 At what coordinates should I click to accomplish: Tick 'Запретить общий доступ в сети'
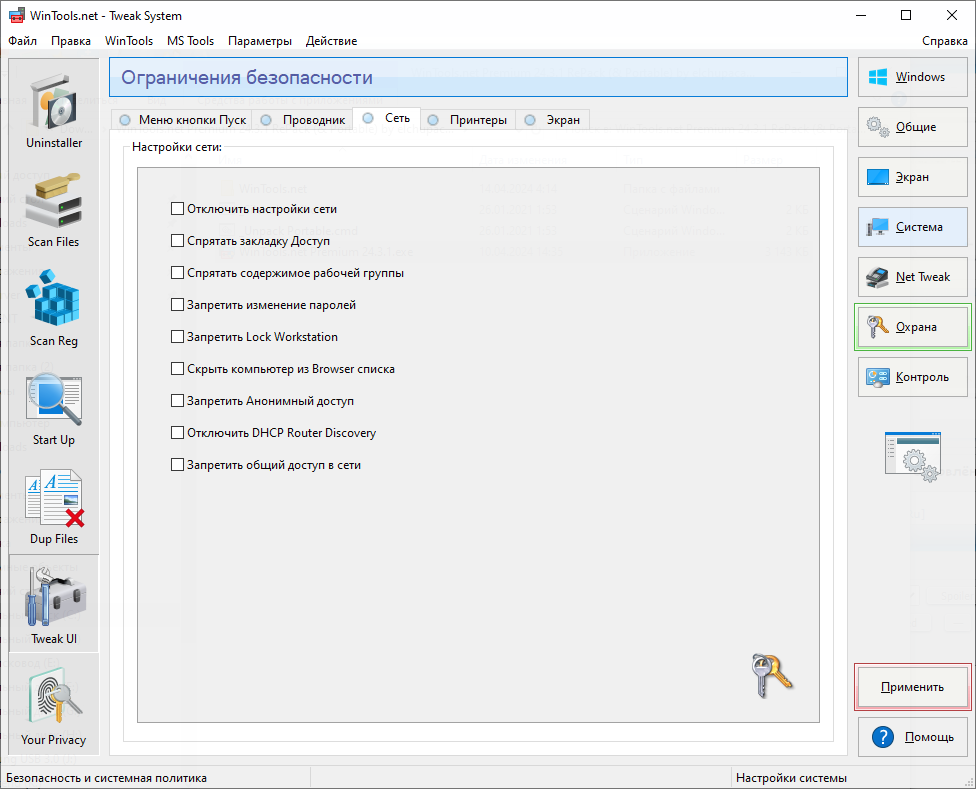click(178, 465)
